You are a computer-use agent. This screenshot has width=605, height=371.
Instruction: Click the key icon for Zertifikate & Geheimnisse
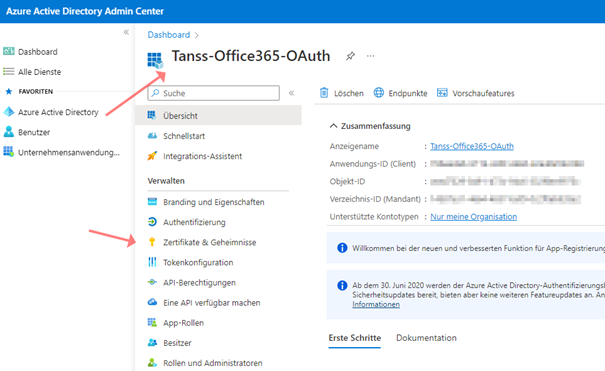coord(152,242)
